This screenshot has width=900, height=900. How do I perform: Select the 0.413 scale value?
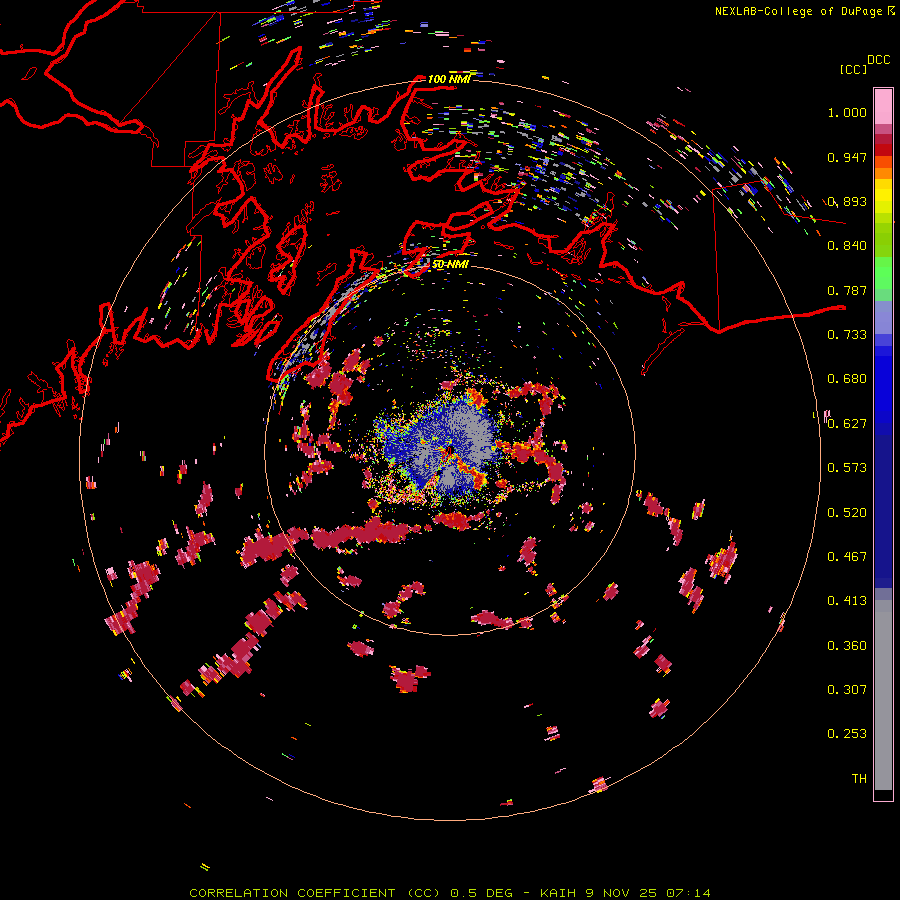click(x=847, y=601)
